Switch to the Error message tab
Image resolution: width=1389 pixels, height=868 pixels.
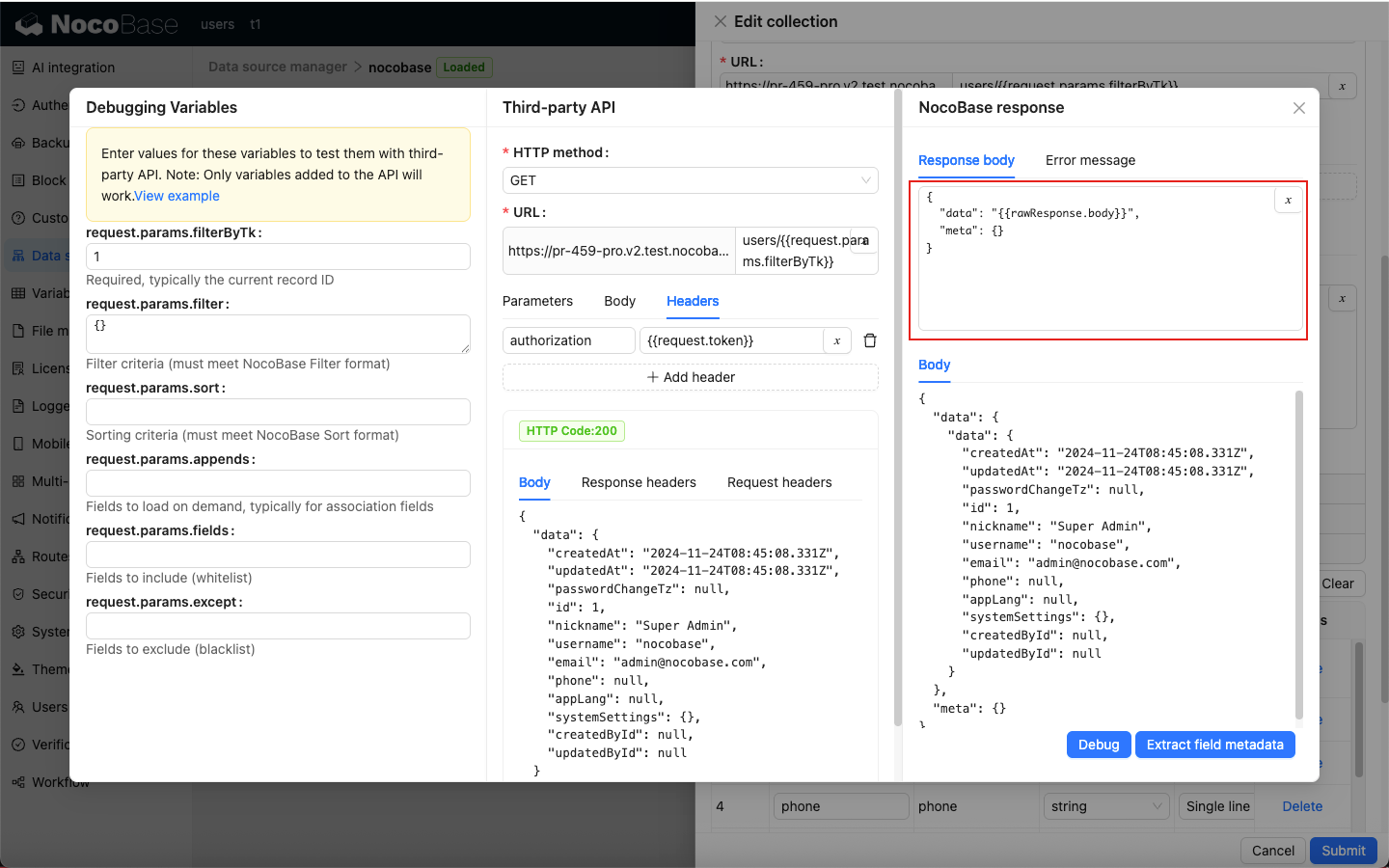1089,160
